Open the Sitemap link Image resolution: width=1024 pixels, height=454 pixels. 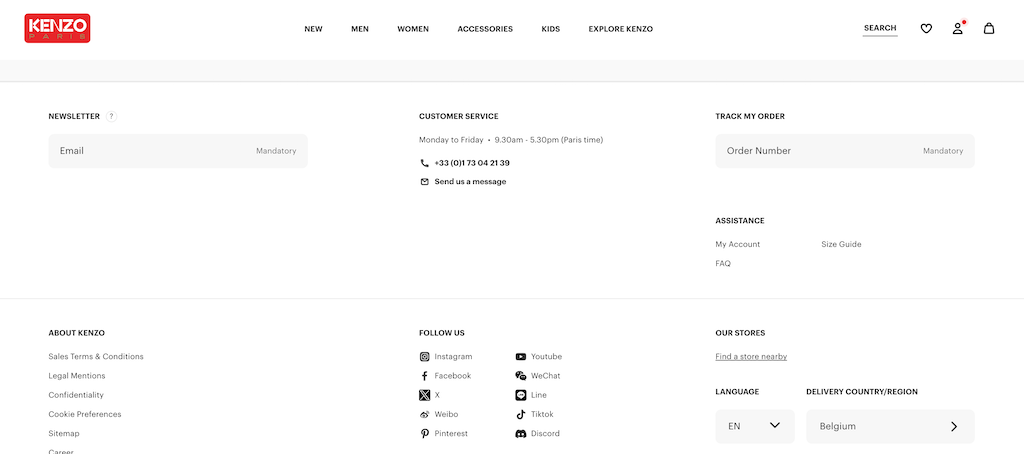click(63, 434)
